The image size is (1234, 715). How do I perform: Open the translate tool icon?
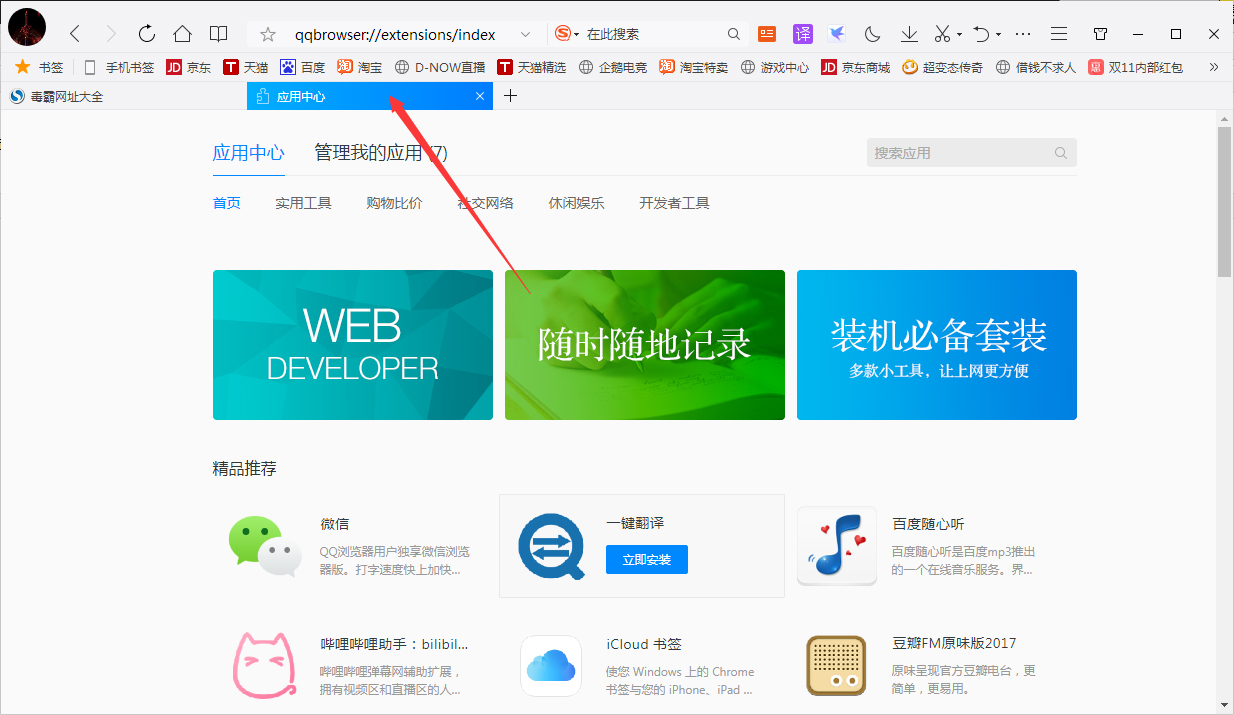click(x=803, y=33)
